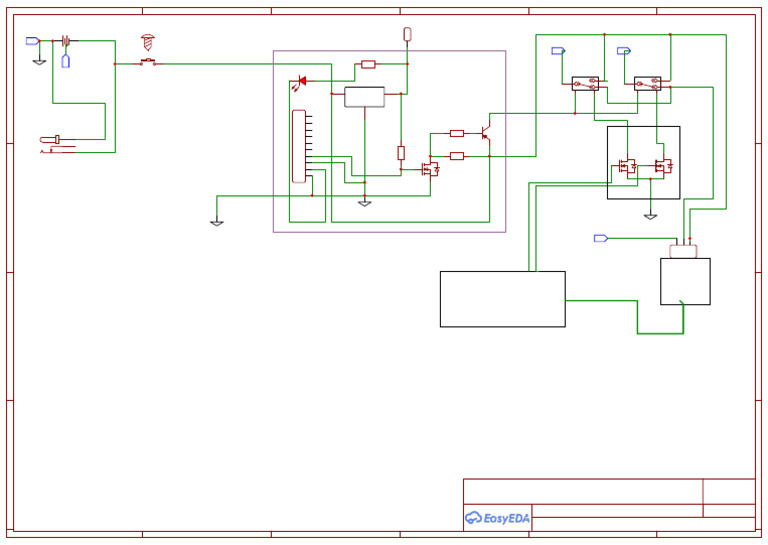Viewport: 768px width, 545px height.
Task: Select the tall pin header connector
Action: coord(299,147)
